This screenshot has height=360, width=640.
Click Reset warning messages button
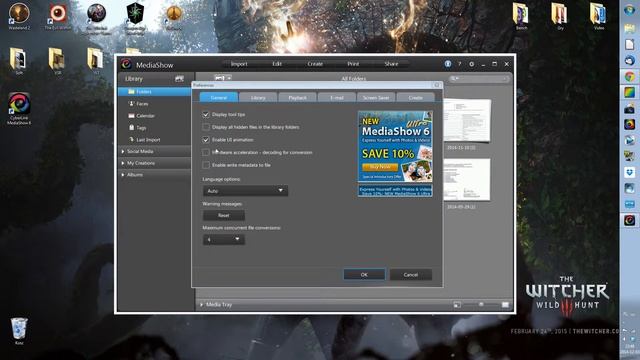tap(224, 215)
